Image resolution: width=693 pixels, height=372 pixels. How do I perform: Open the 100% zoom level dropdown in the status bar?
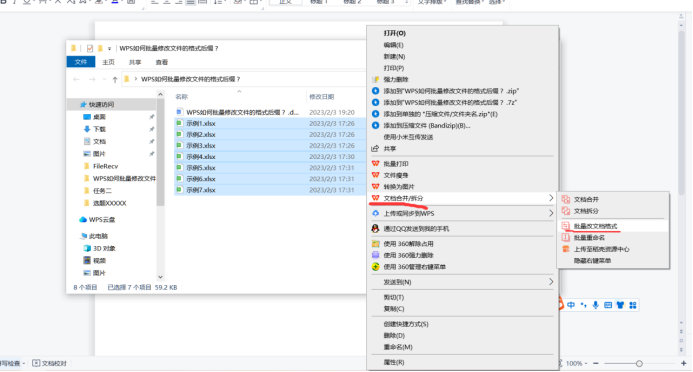click(586, 364)
